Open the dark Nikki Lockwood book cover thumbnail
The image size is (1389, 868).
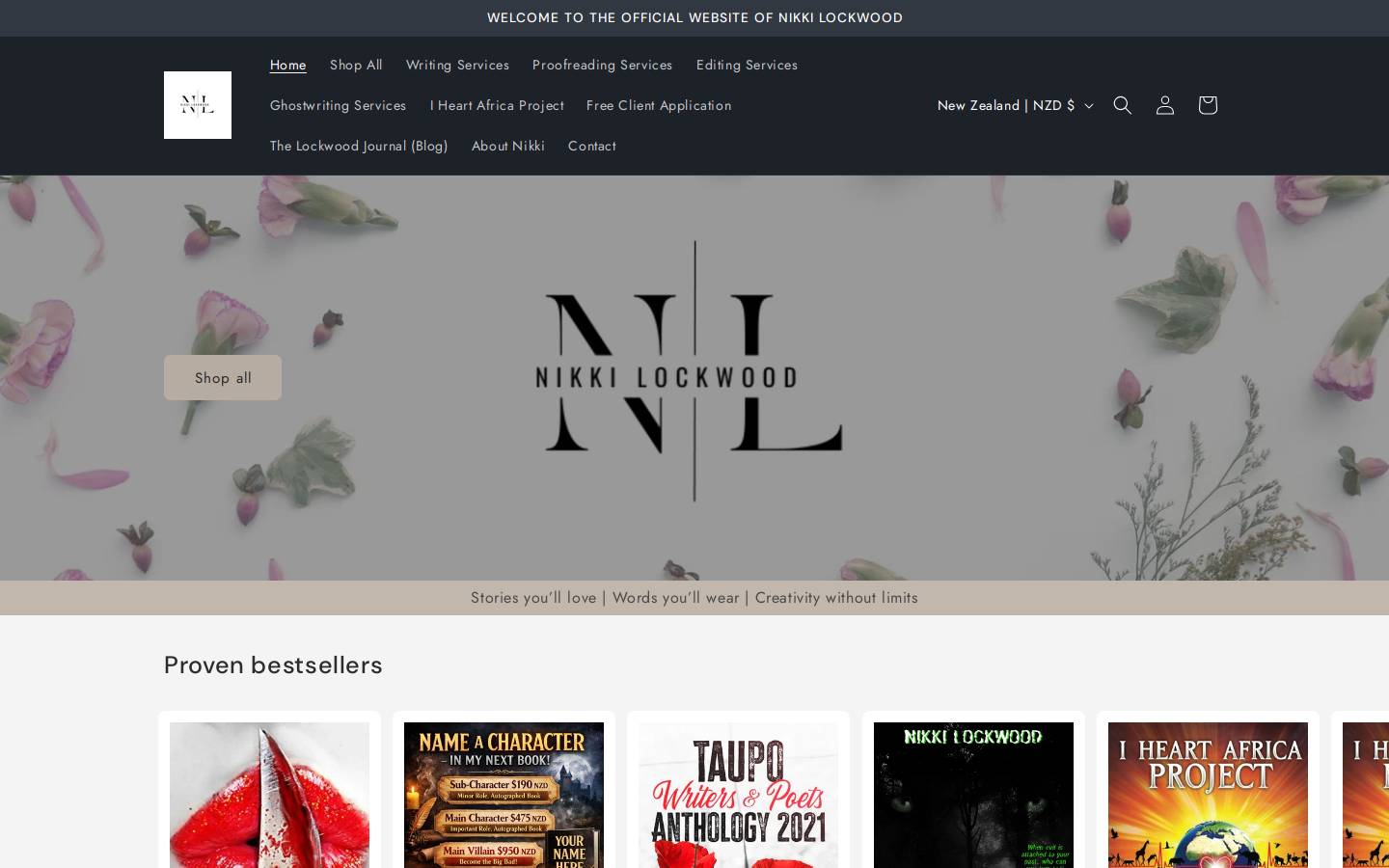[x=973, y=795]
